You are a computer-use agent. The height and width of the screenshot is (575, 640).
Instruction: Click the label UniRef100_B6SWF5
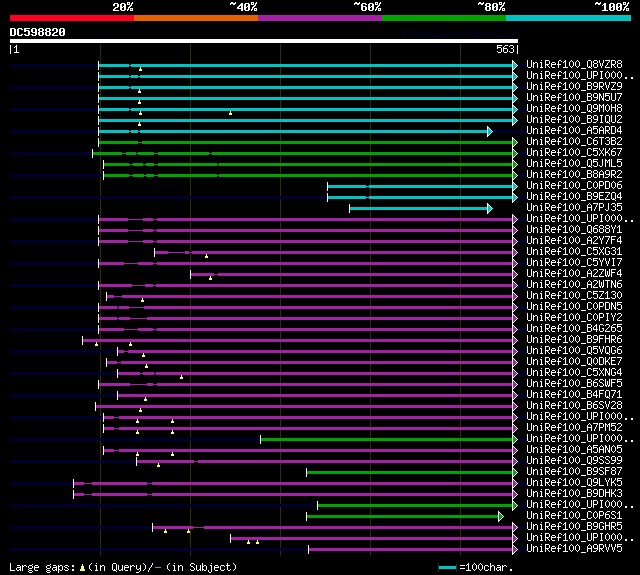[x=574, y=384]
